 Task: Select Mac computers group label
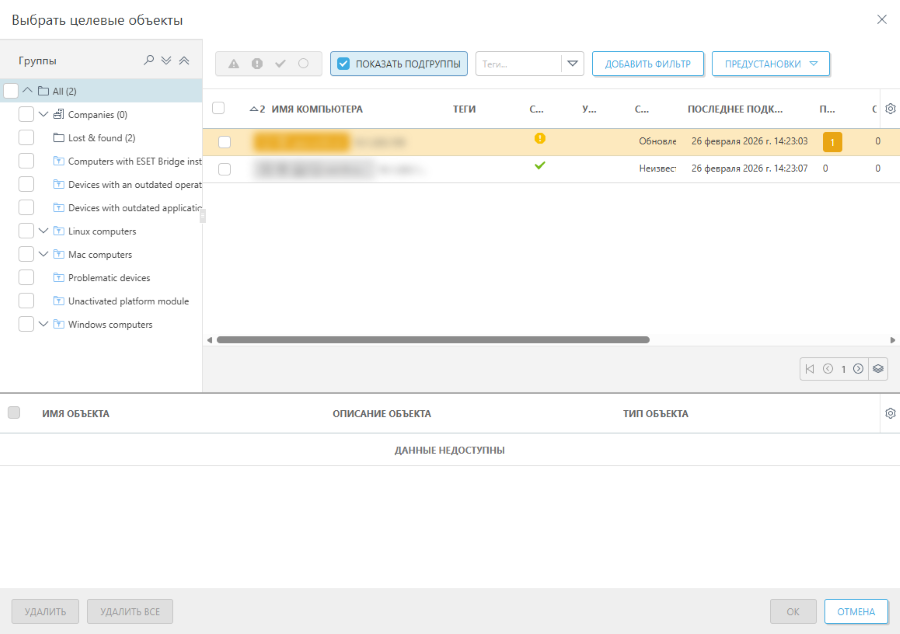(x=100, y=254)
